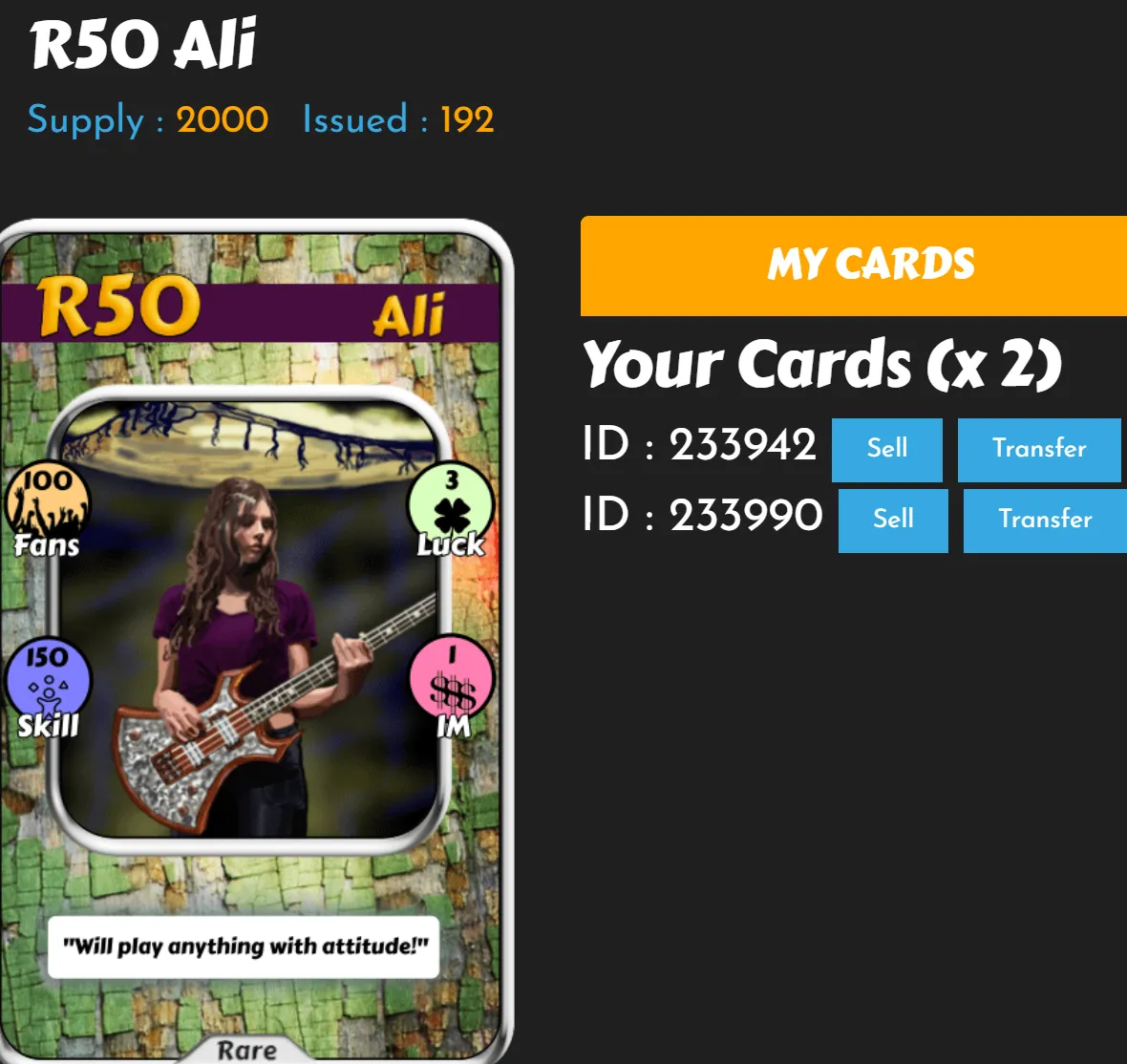Click the card quote text box
Viewport: 1127px width, 1064px height.
[x=244, y=947]
